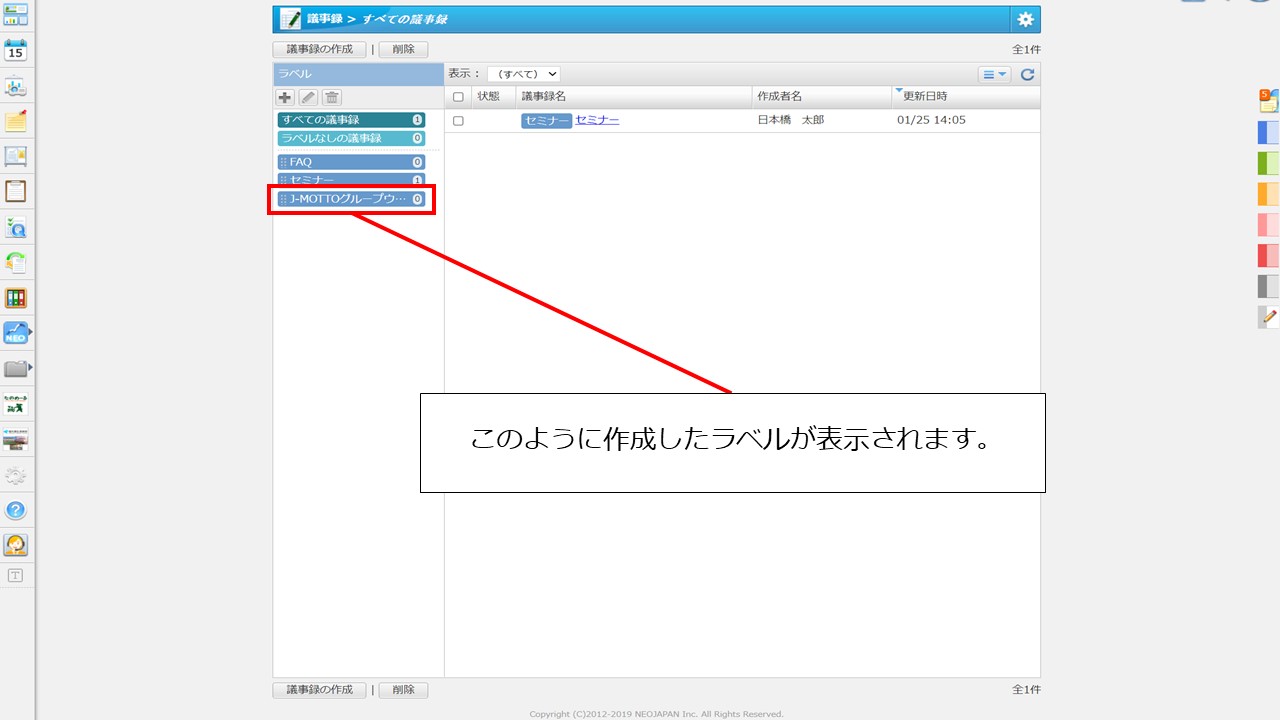Refresh the minutes list
Viewport: 1280px width, 720px height.
[x=1027, y=74]
